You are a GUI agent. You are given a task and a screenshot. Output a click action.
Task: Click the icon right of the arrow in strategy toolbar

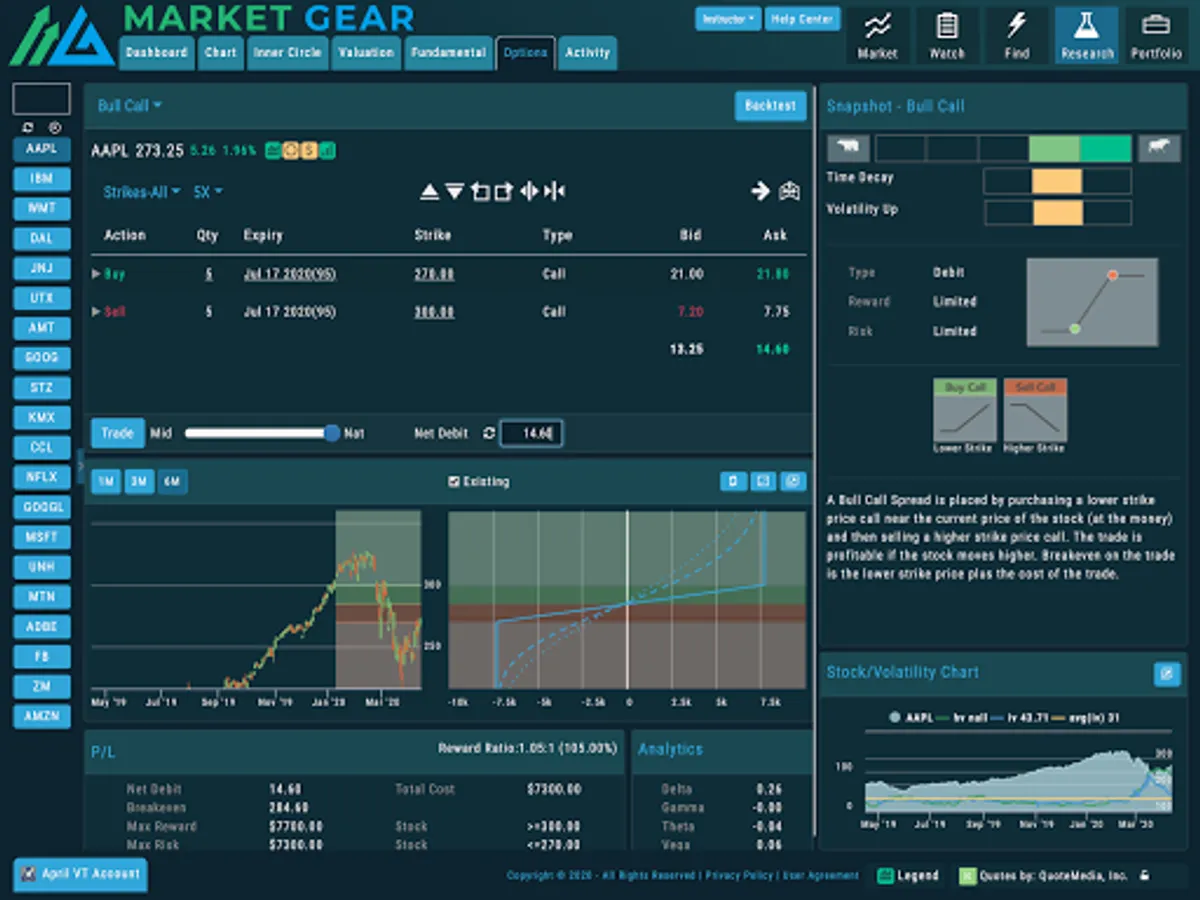pyautogui.click(x=790, y=191)
